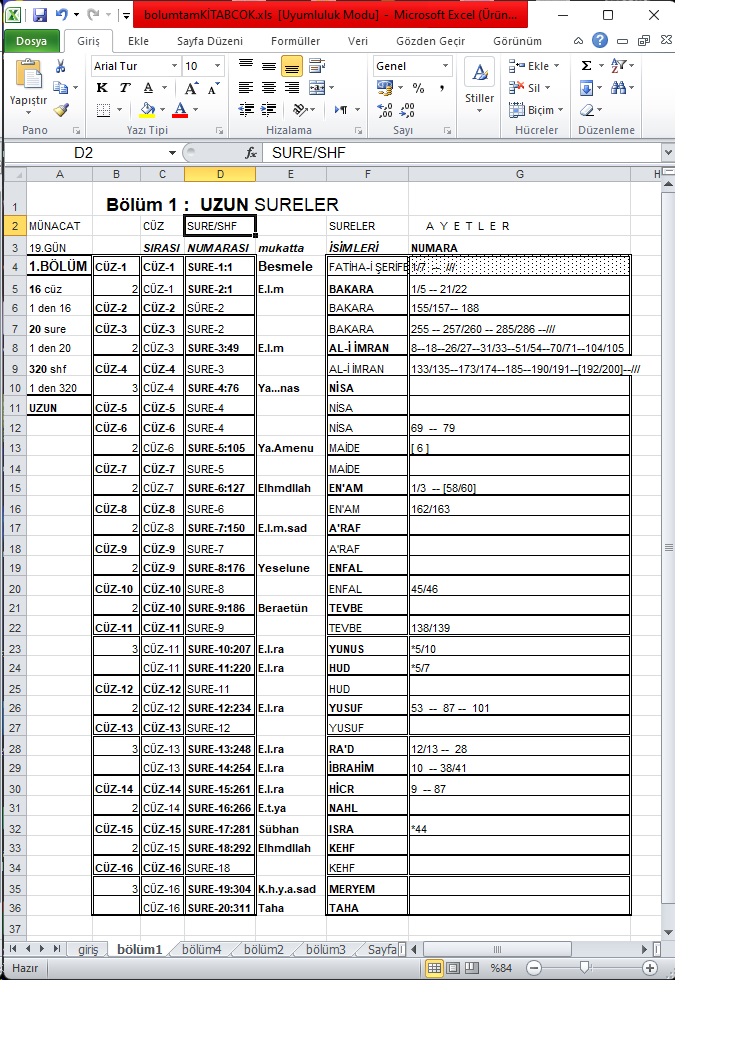Apply yellow fill color bucket
Image resolution: width=747 pixels, height=1062 pixels.
click(x=148, y=110)
